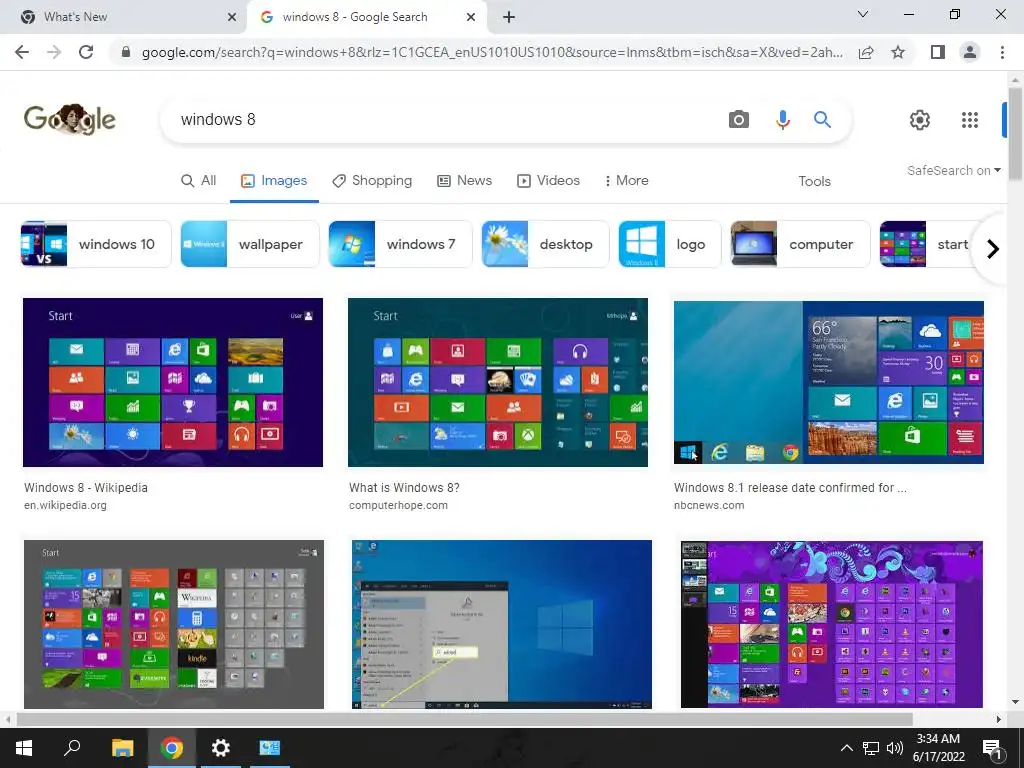The height and width of the screenshot is (768, 1024).
Task: Open the purple floral Start screen thumbnail
Action: click(x=831, y=624)
